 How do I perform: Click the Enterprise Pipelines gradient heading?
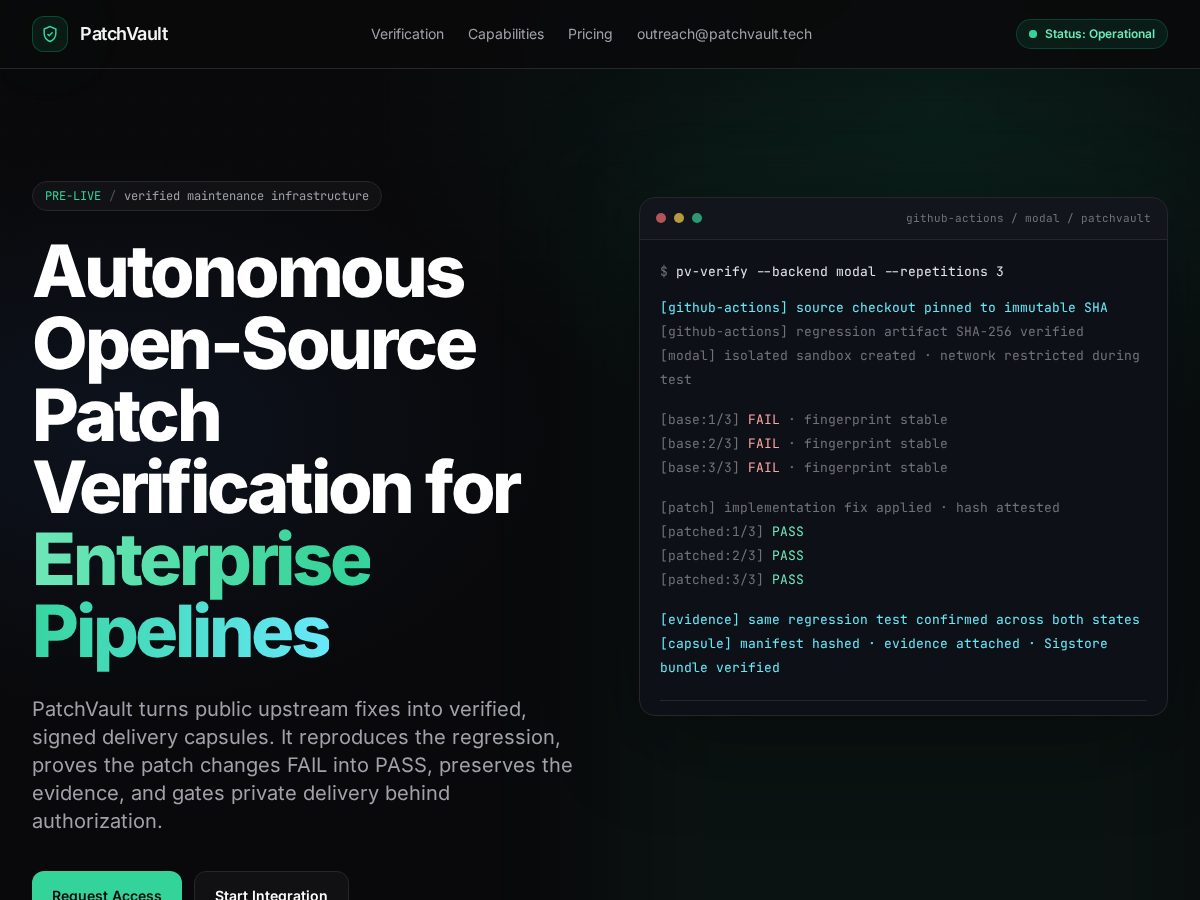201,596
